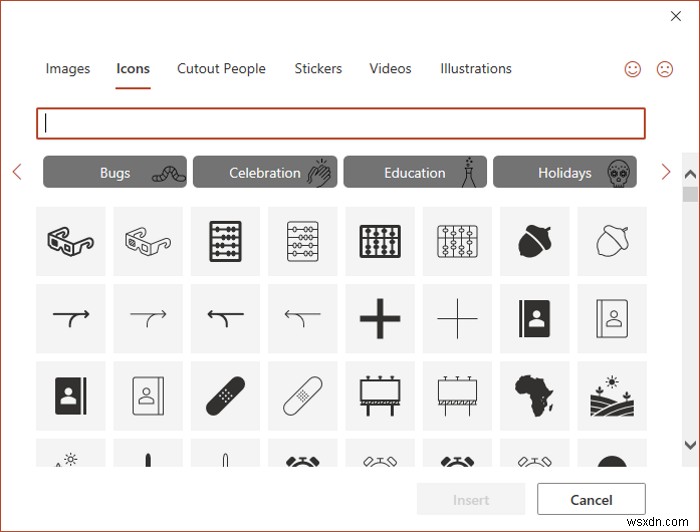Choose the farm field with sun icon
700x532 pixels.
click(612, 396)
